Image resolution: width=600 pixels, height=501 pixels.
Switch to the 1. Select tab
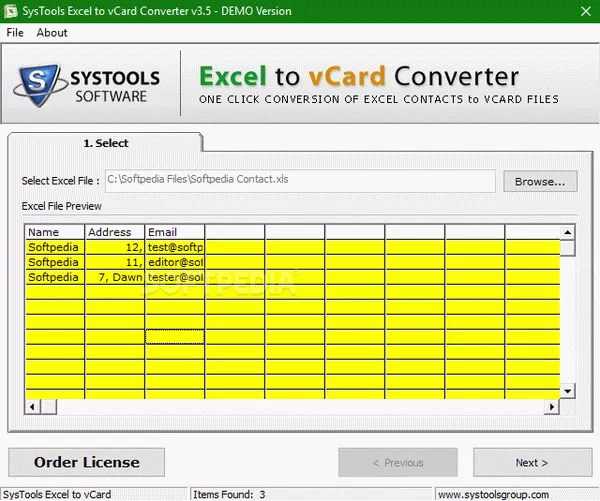105,143
